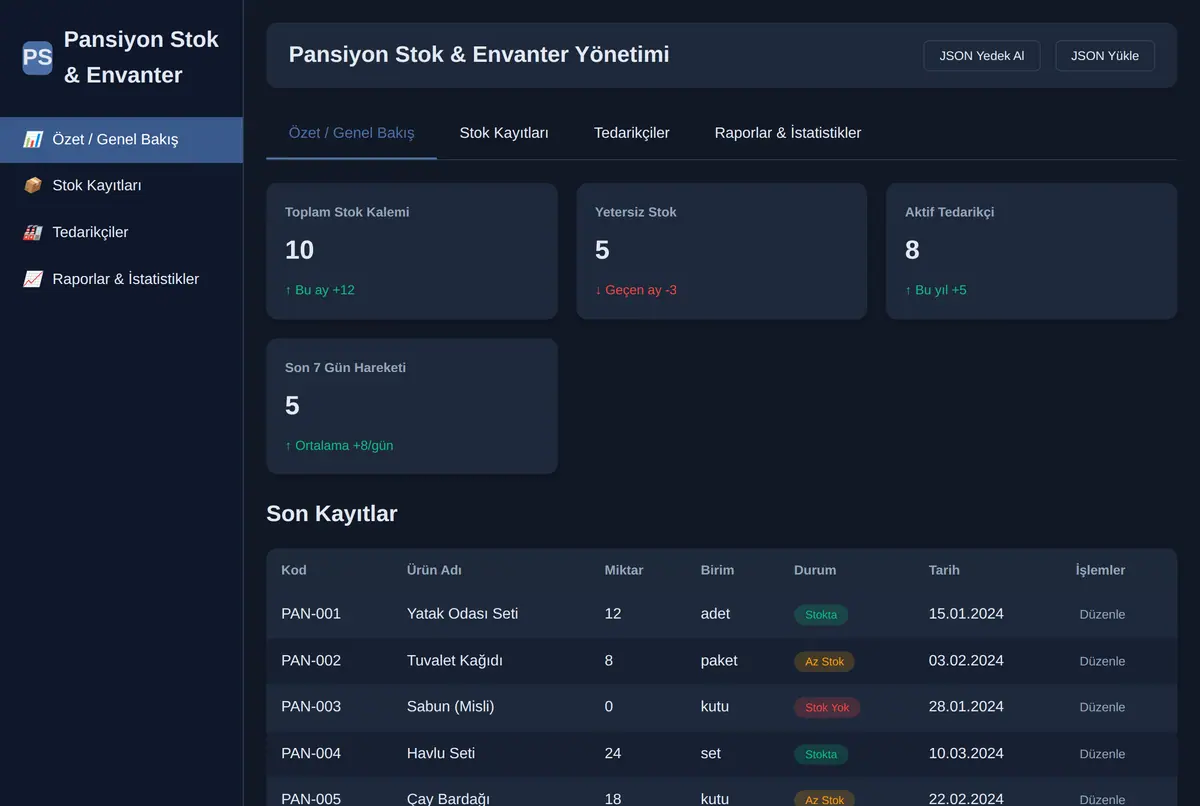This screenshot has height=806, width=1200.
Task: Click the PAN-002 code cell
Action: (x=311, y=661)
